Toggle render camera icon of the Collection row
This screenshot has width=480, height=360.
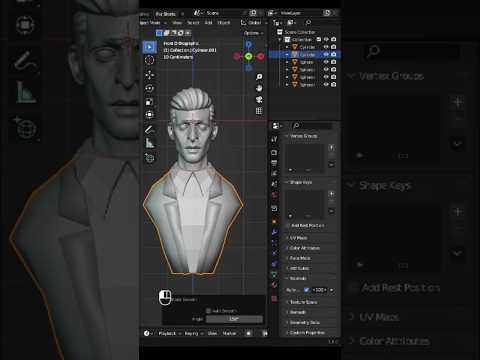pyautogui.click(x=334, y=39)
